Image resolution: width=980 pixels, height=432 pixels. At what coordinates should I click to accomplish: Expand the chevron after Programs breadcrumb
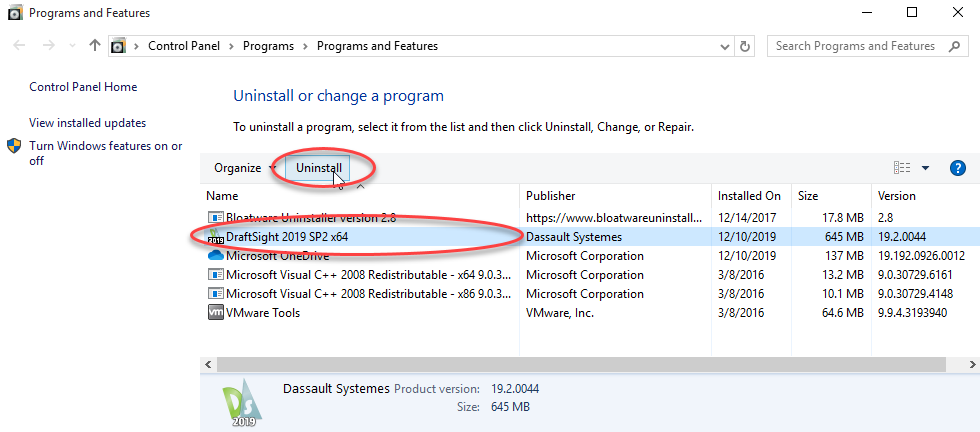[305, 46]
